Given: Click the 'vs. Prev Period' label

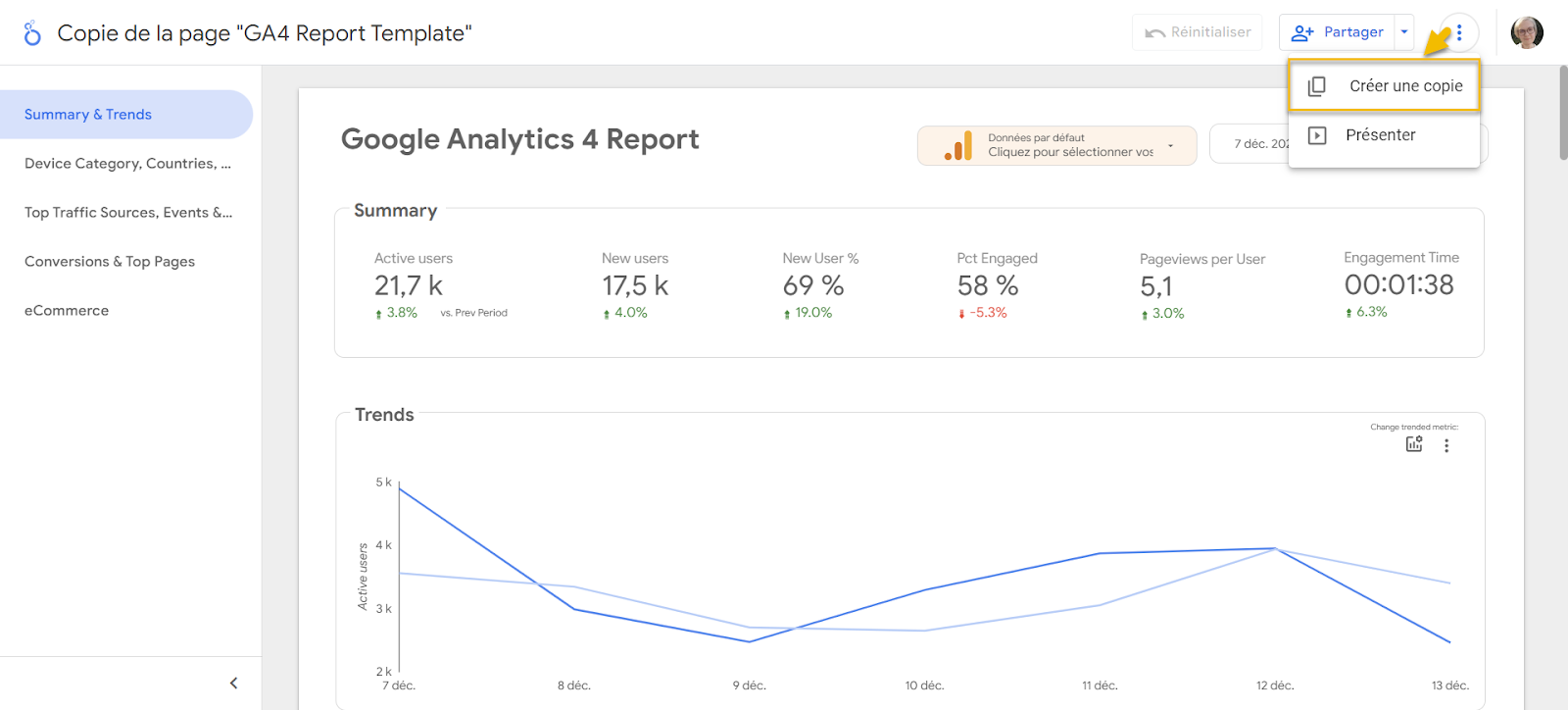Looking at the screenshot, I should [474, 313].
